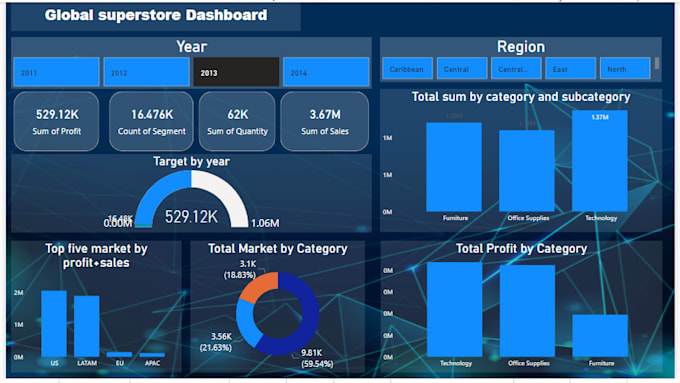Click Top five market by profit+sales title
The width and height of the screenshot is (680, 383).
(x=96, y=255)
